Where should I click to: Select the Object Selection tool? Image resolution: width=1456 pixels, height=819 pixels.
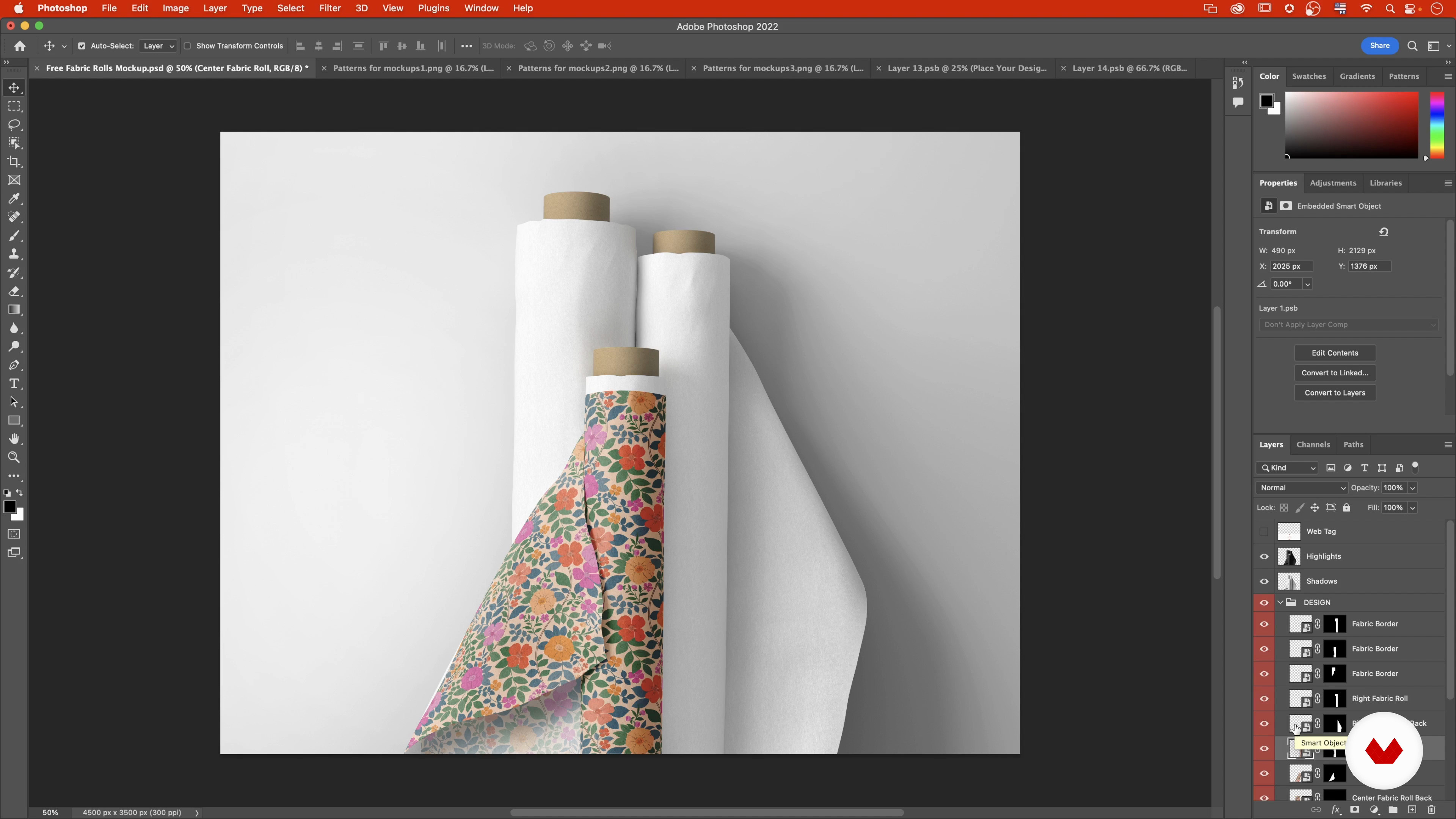[x=14, y=143]
